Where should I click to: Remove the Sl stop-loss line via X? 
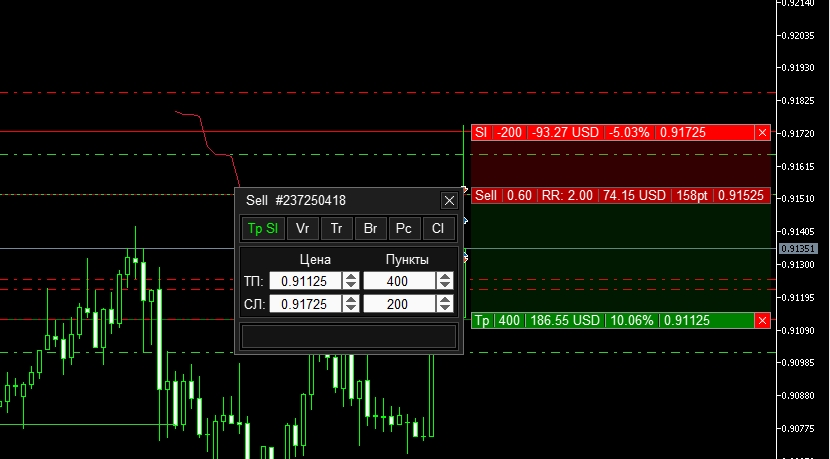[x=762, y=133]
